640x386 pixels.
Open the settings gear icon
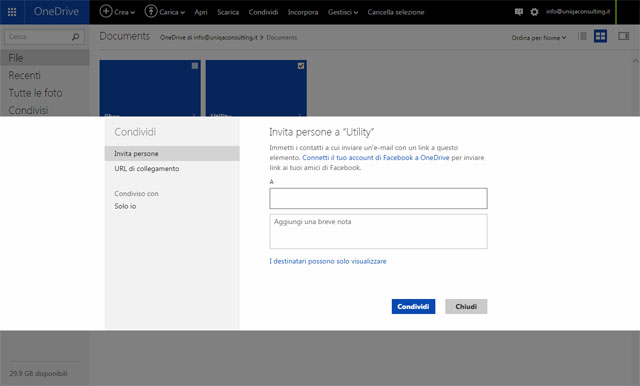(x=534, y=12)
